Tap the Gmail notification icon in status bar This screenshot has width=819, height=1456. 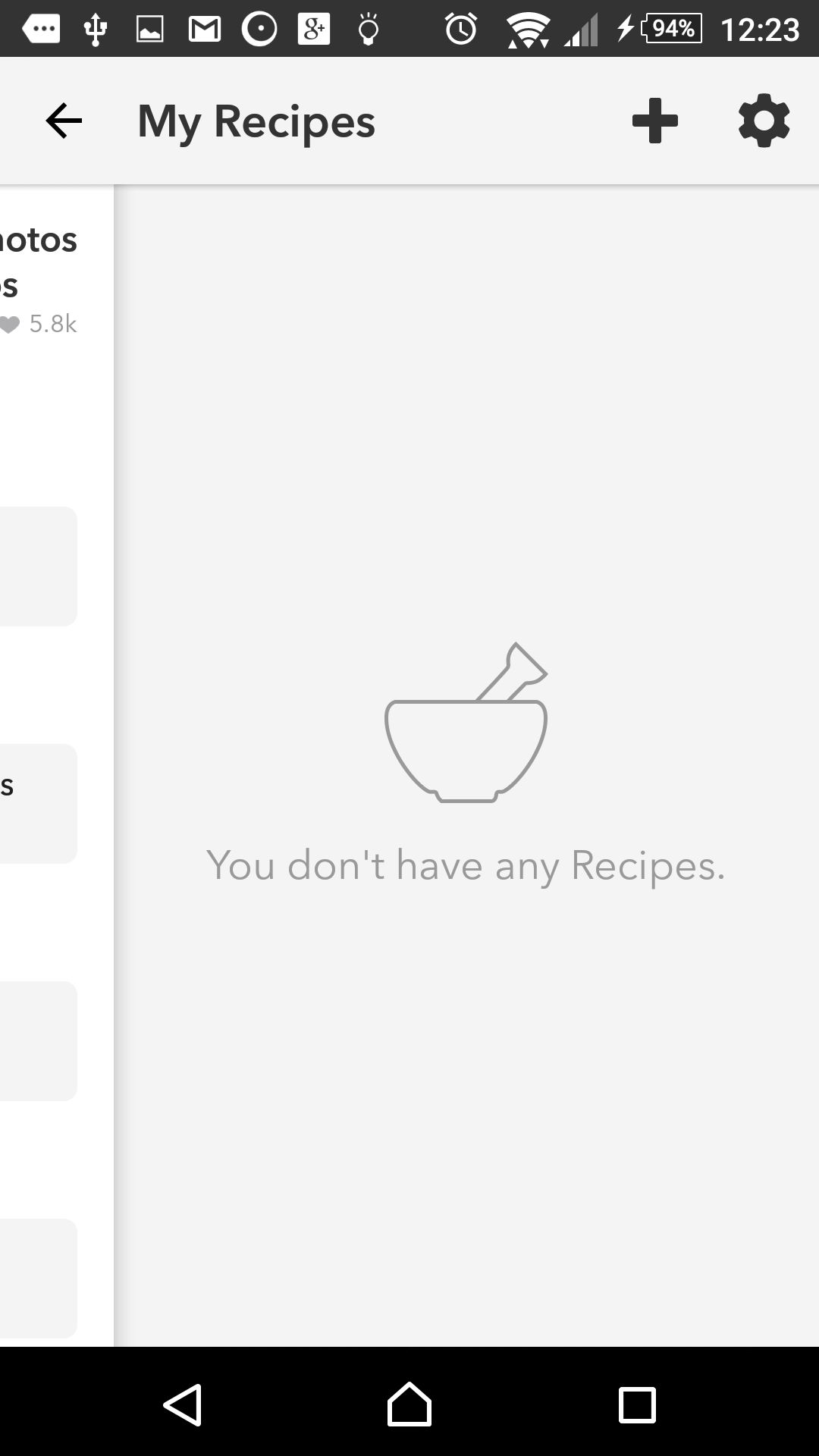click(204, 30)
